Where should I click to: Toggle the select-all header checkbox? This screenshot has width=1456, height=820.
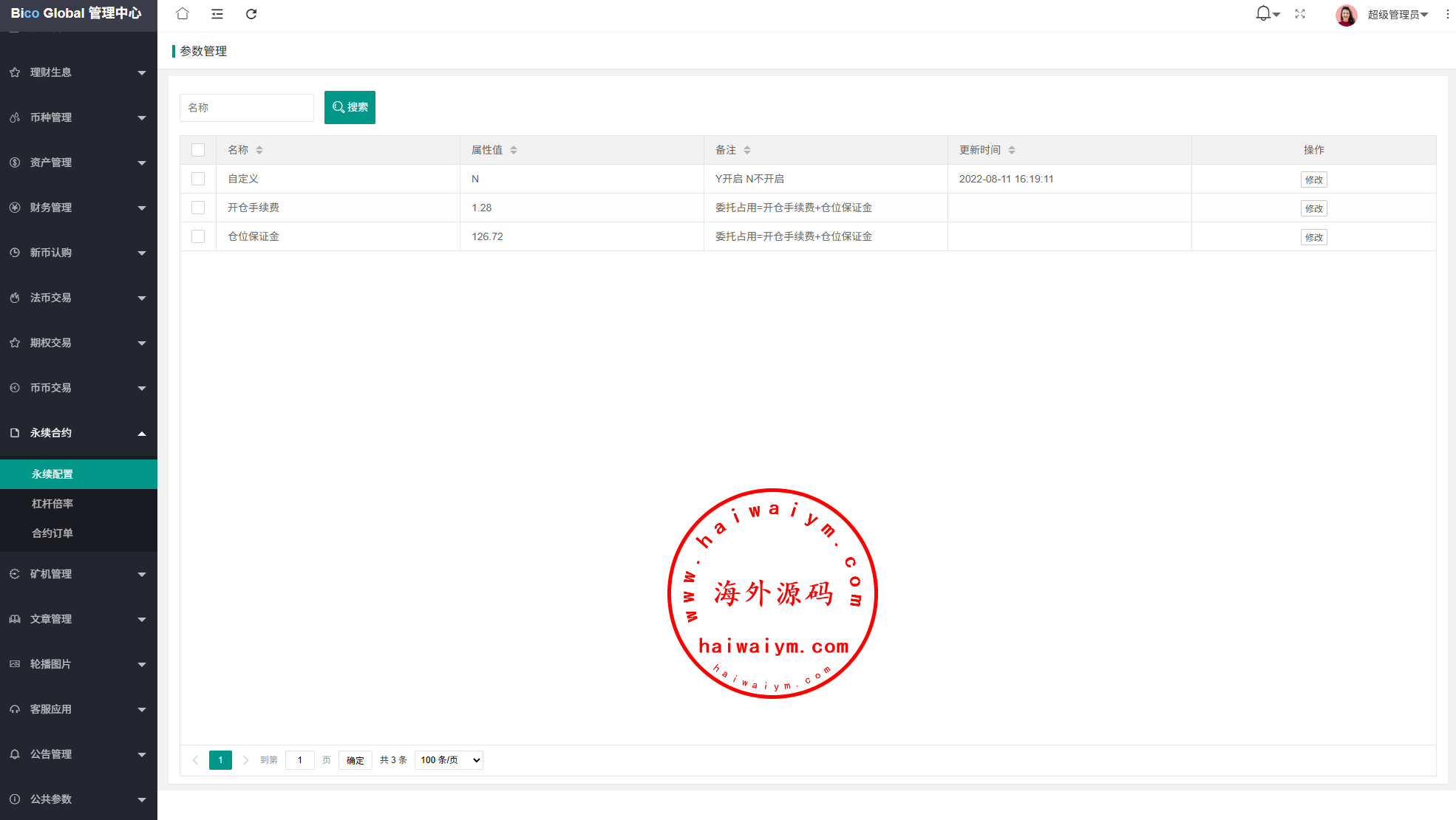198,150
